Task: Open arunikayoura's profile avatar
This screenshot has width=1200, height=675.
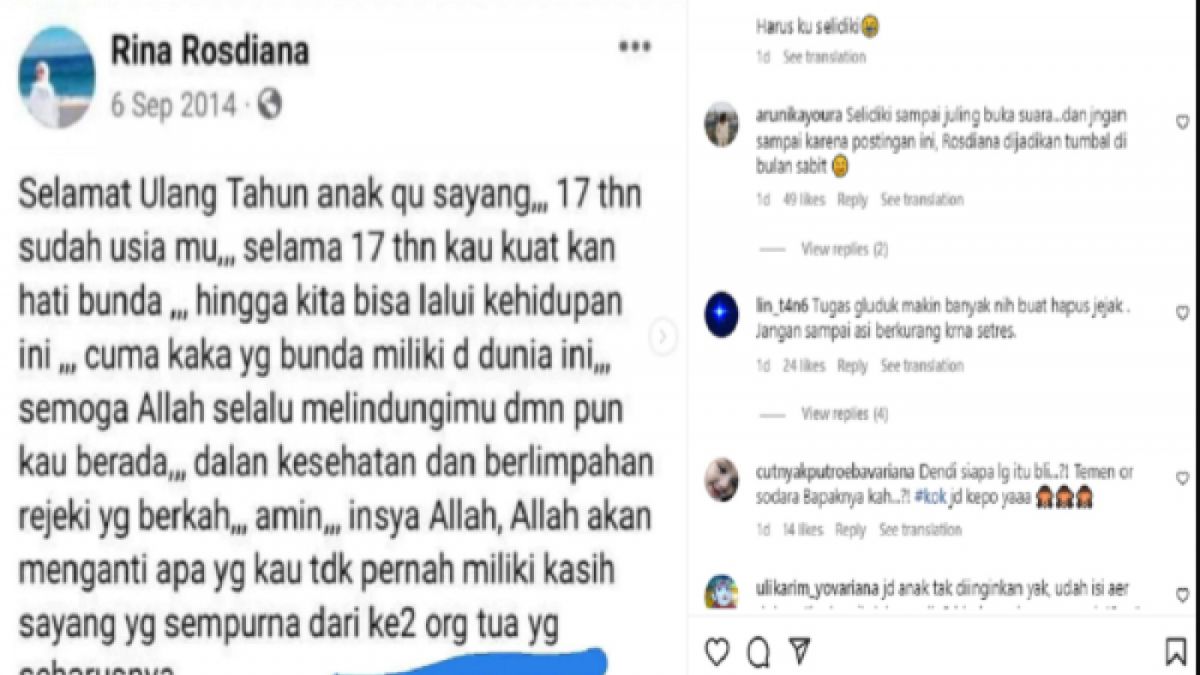Action: (721, 125)
